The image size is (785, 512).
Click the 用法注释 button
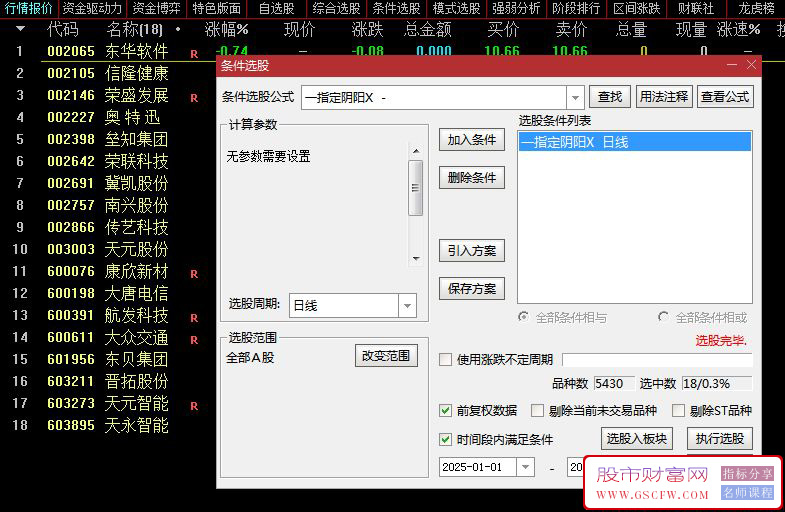(664, 97)
